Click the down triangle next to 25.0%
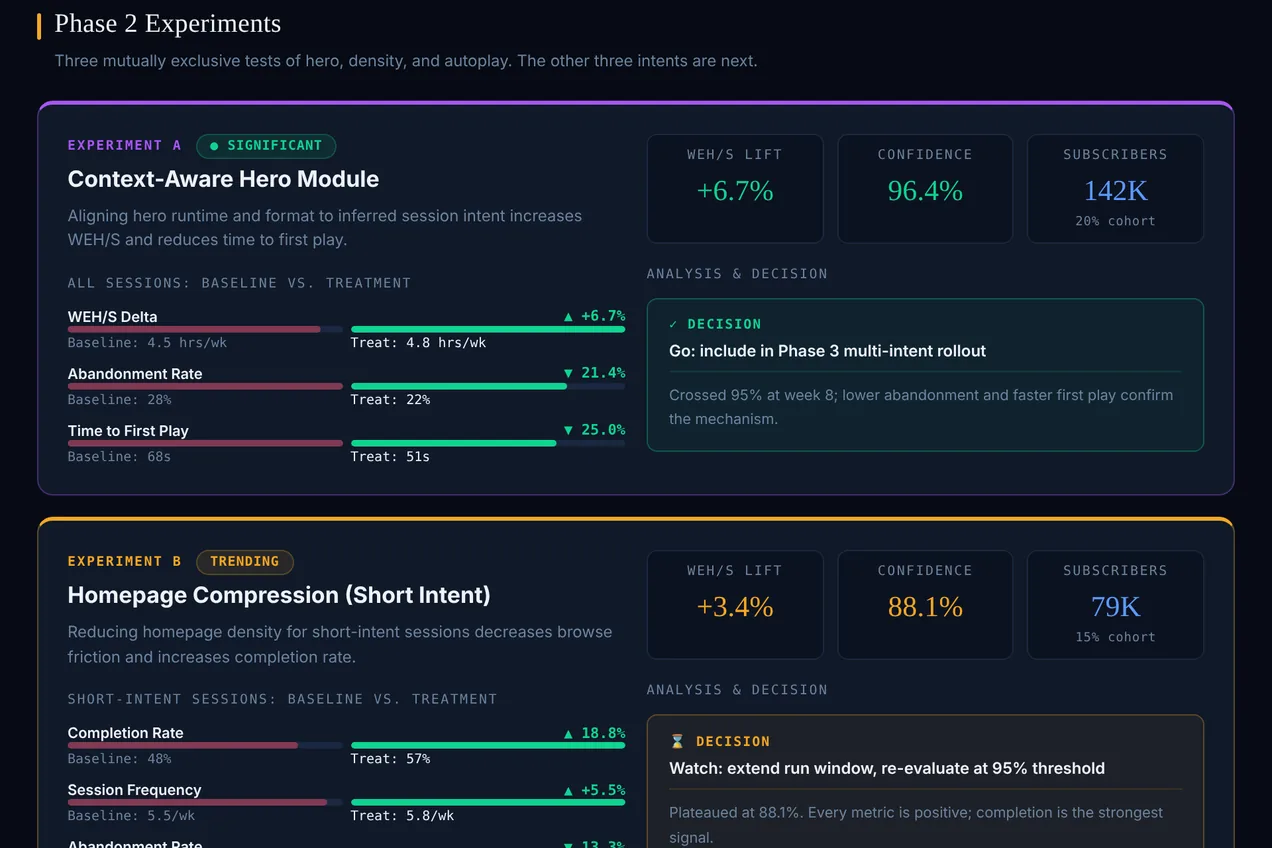The width and height of the screenshot is (1272, 848). 568,430
